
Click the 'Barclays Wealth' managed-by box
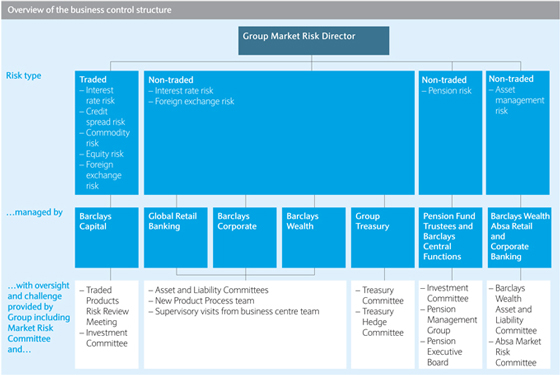(x=314, y=238)
